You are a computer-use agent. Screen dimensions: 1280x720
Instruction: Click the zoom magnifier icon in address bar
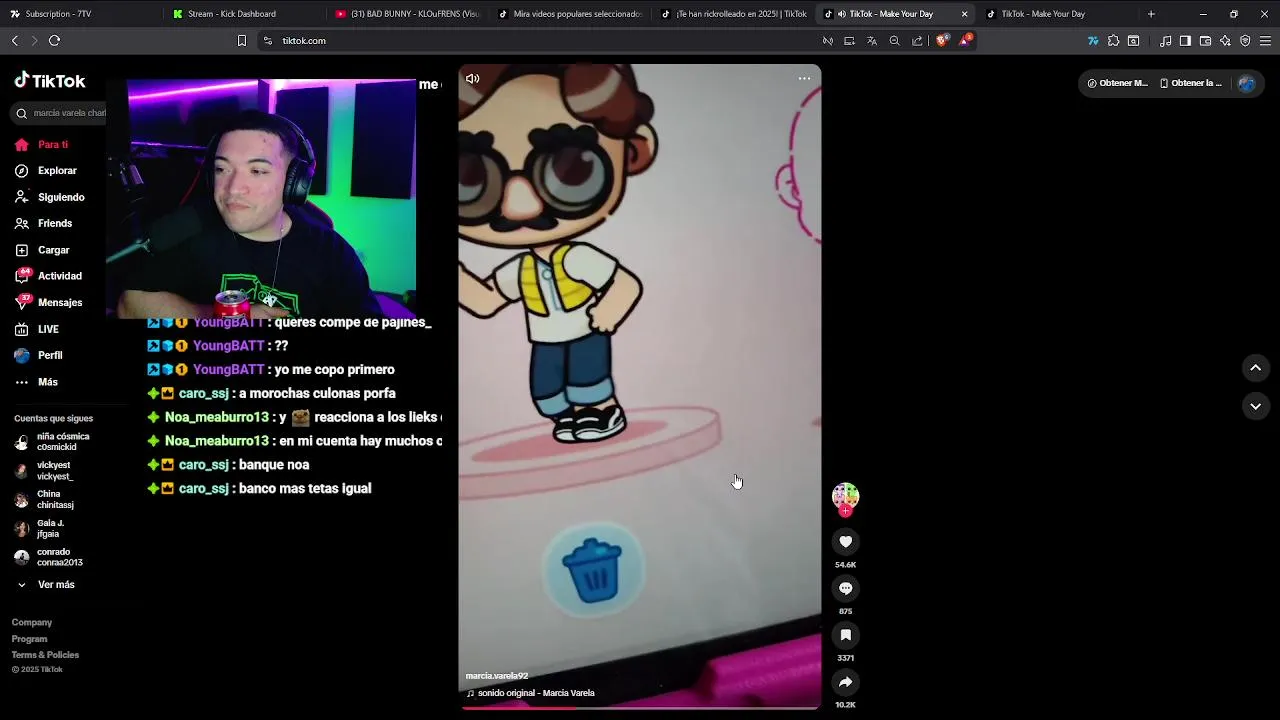[894, 41]
